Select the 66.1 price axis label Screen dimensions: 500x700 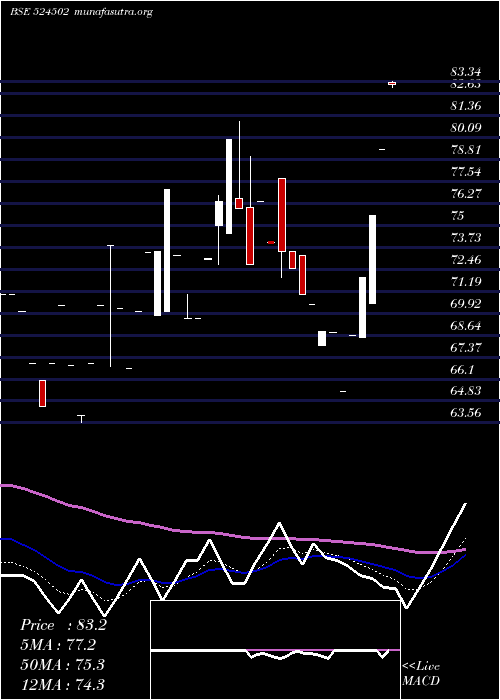(462, 369)
